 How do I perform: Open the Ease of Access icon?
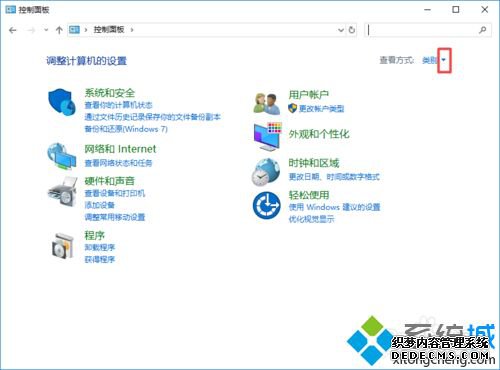[x=267, y=205]
